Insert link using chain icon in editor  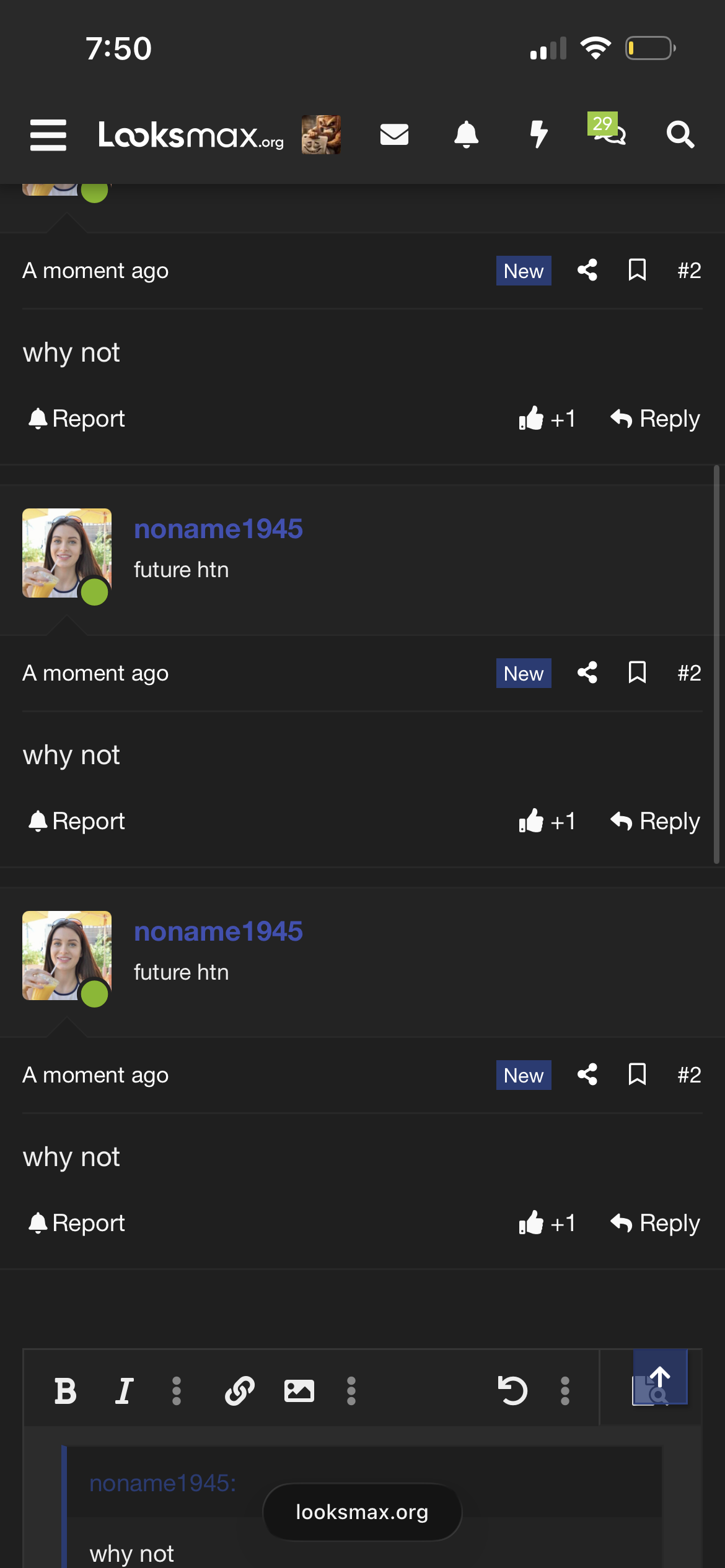pos(239,1391)
